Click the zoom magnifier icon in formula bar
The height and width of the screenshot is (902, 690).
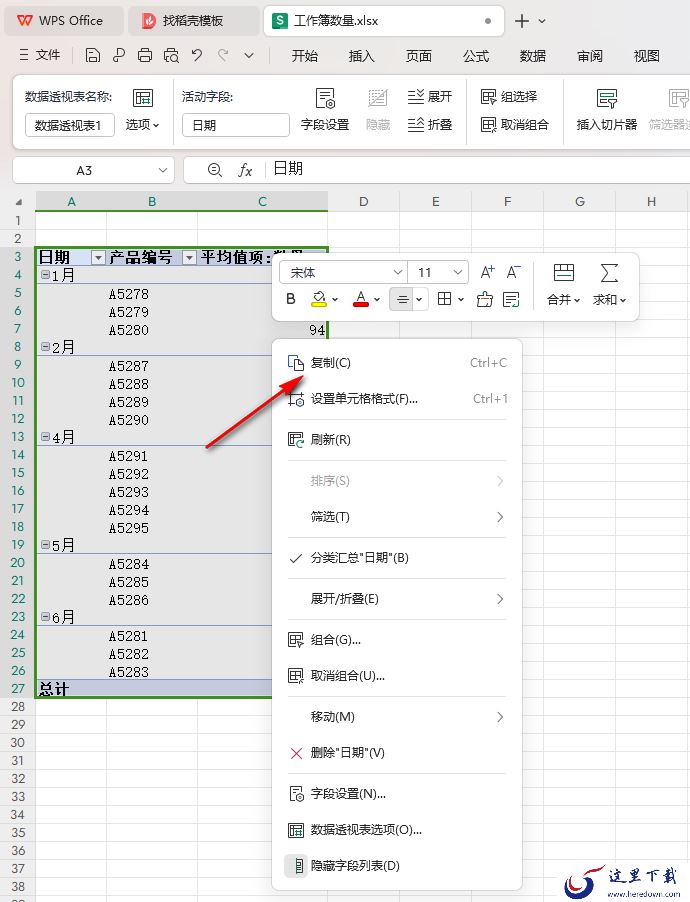click(x=215, y=170)
